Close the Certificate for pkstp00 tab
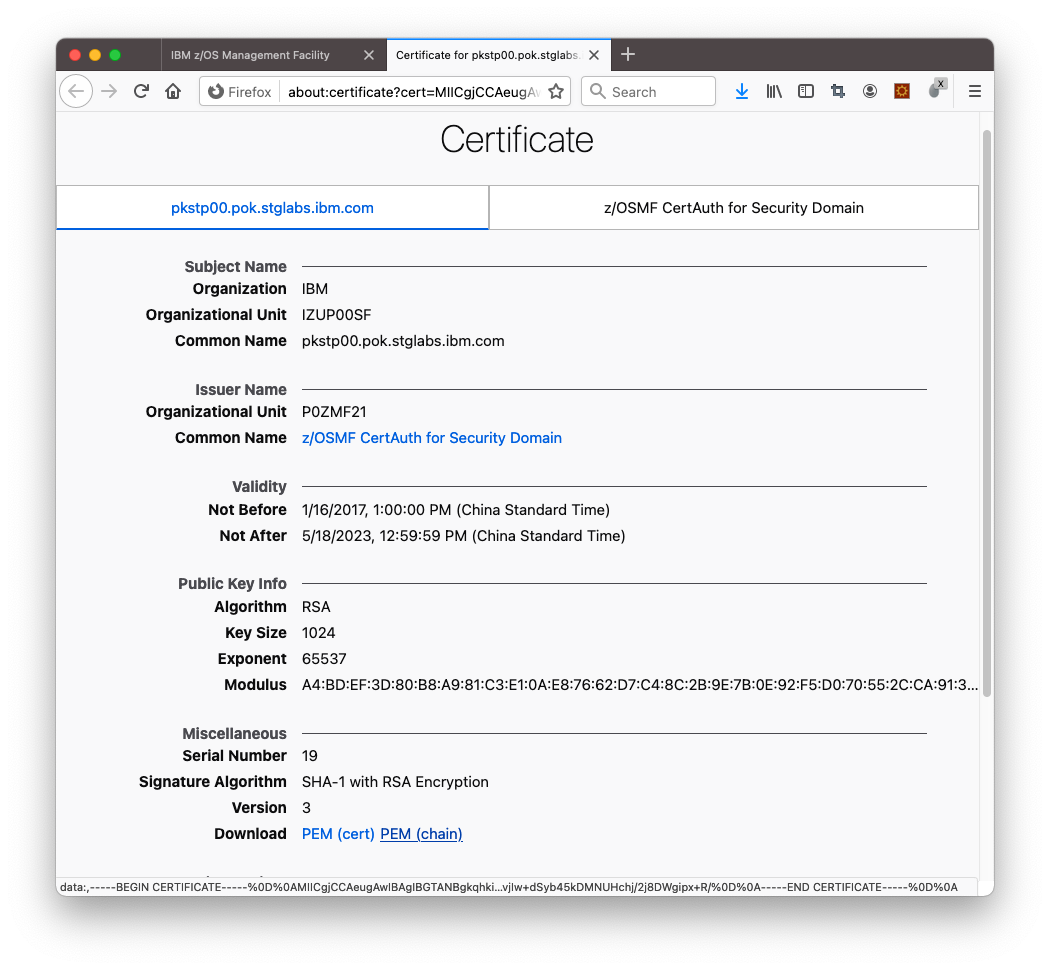Image resolution: width=1050 pixels, height=970 pixels. coord(594,55)
